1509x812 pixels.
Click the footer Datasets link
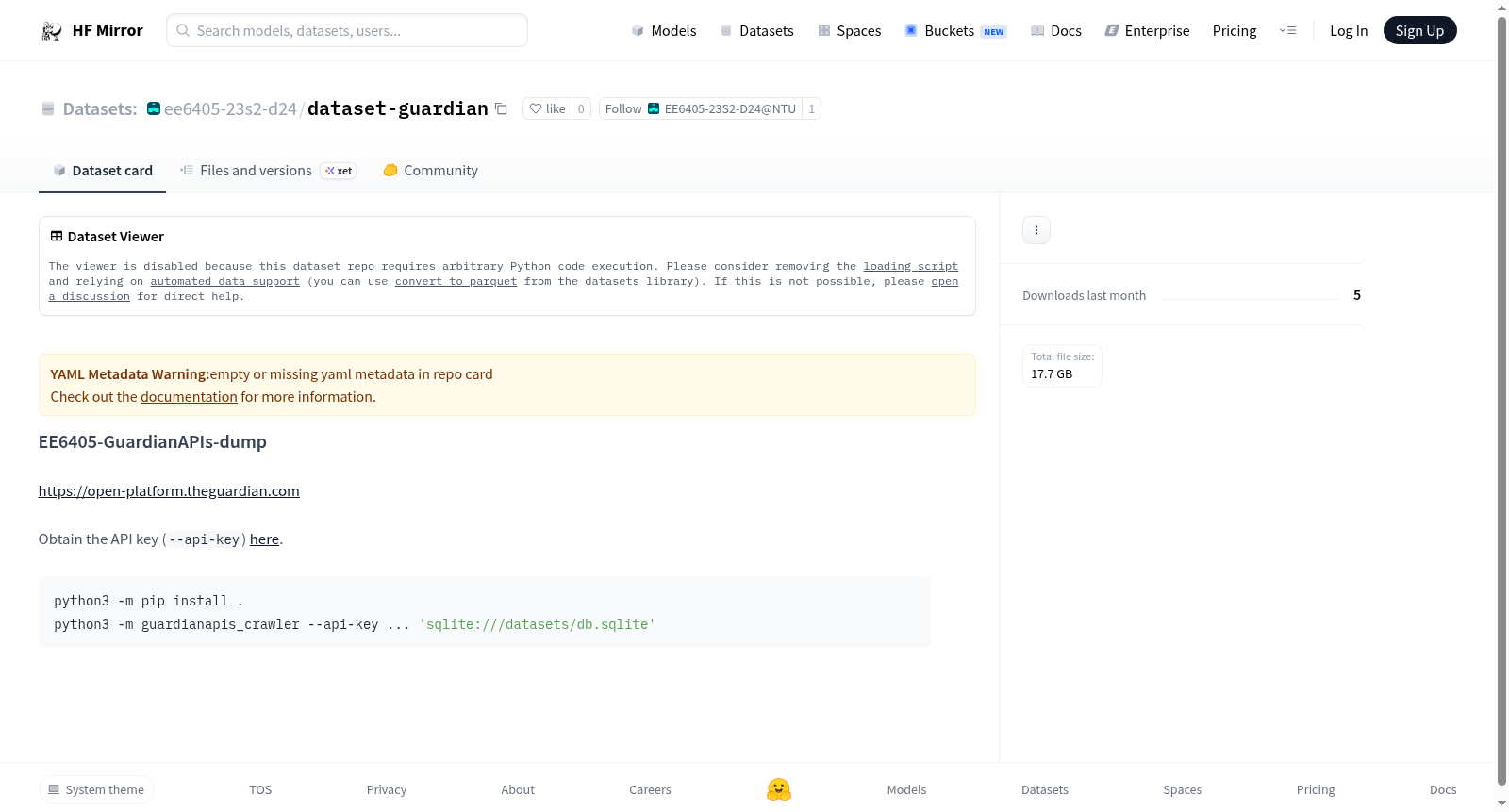(x=1045, y=789)
